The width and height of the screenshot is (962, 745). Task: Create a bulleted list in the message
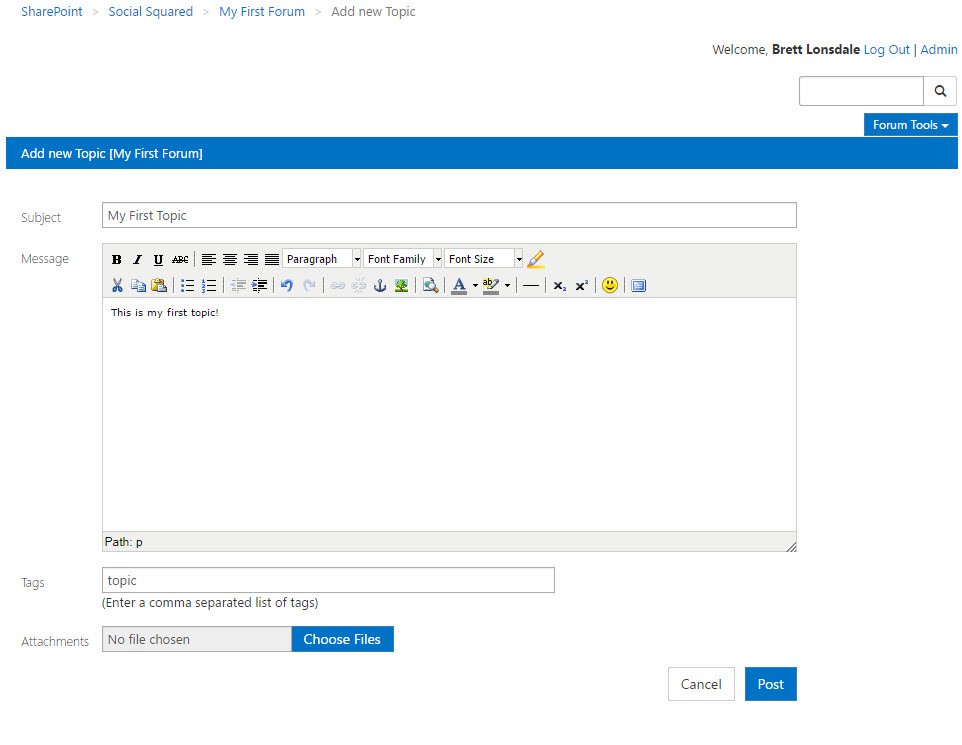pyautogui.click(x=187, y=285)
